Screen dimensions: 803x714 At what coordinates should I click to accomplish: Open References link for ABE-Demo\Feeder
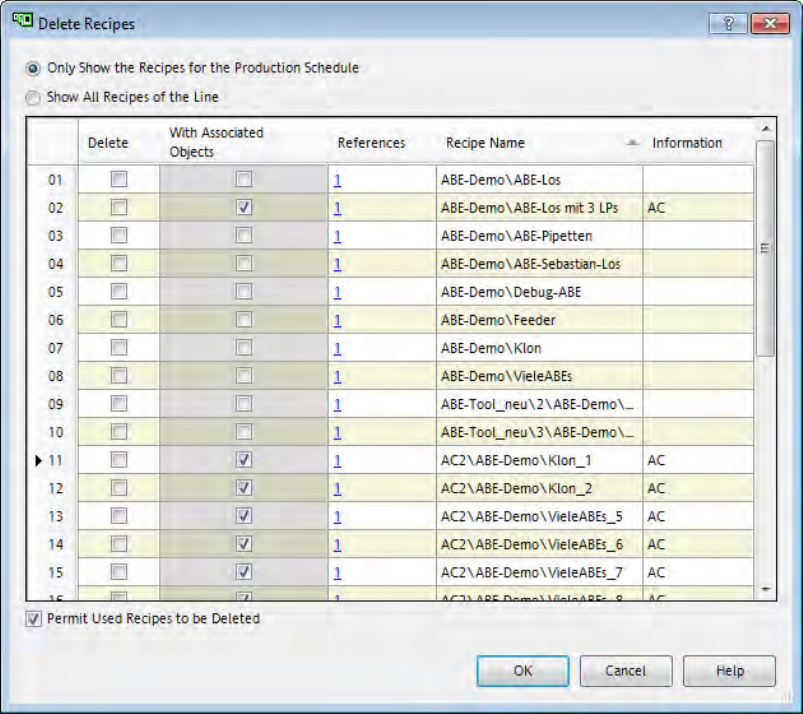pos(338,320)
